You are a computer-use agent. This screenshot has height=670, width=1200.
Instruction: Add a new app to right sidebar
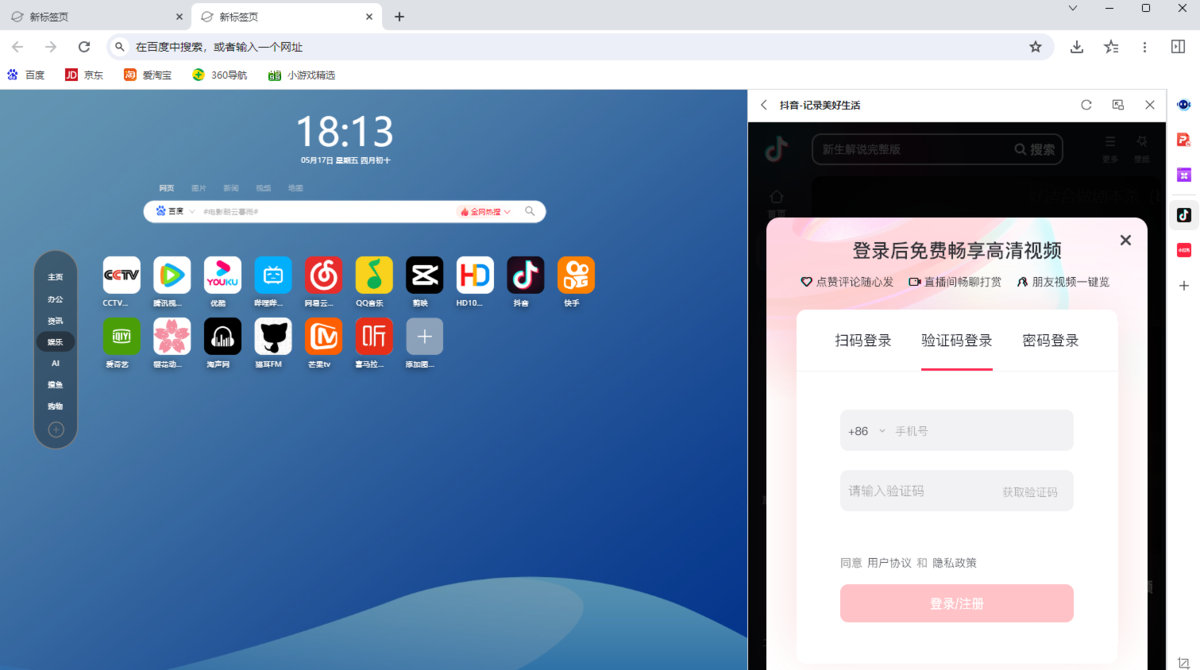pos(1184,286)
